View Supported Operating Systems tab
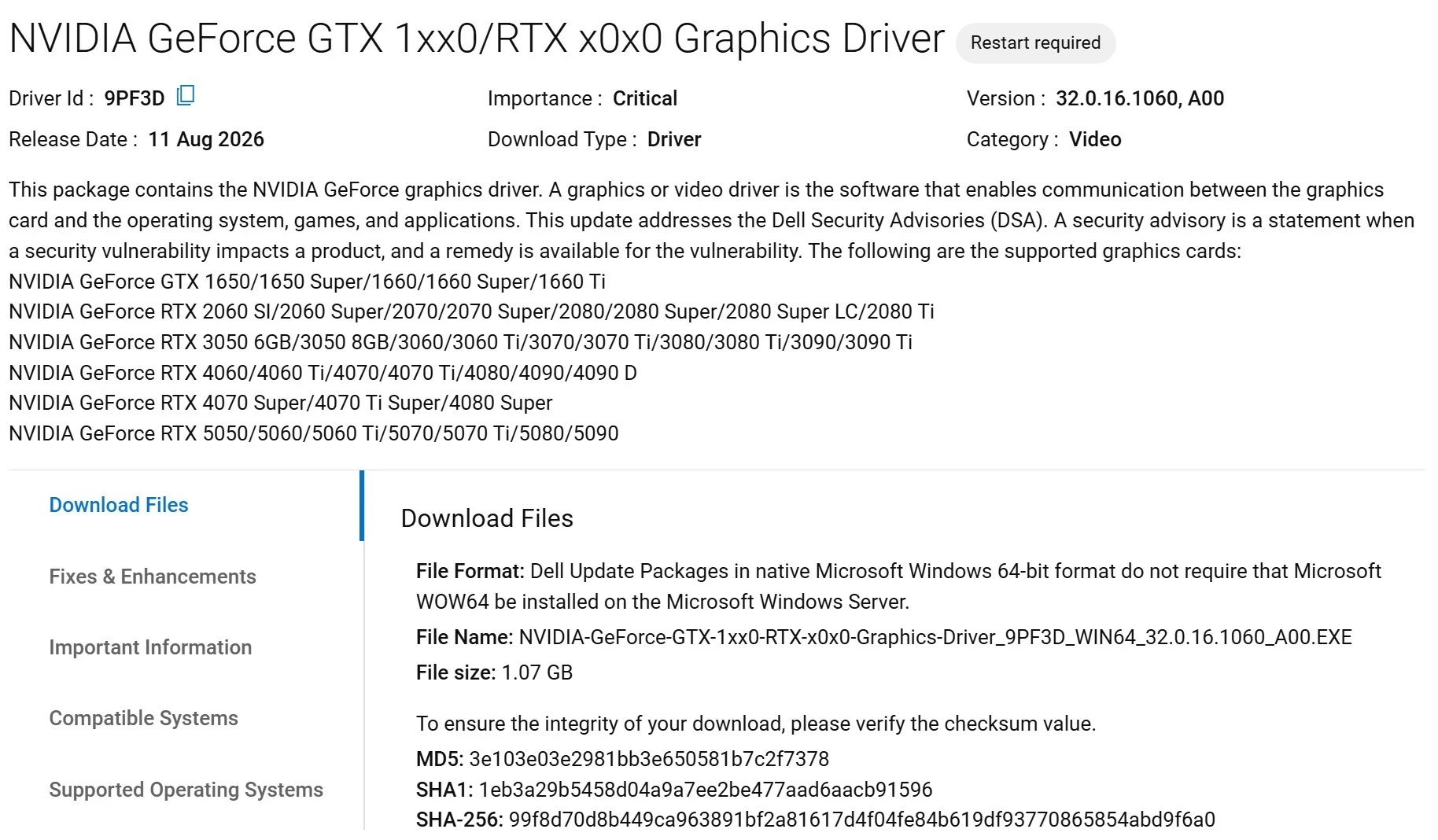This screenshot has width=1438, height=840. point(186,790)
